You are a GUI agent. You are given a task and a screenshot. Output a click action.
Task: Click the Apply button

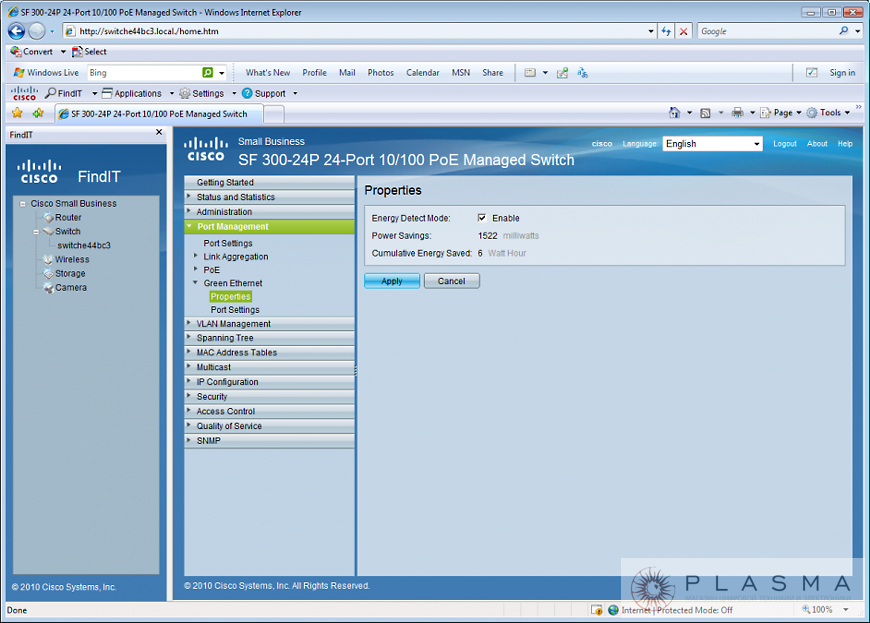point(392,281)
